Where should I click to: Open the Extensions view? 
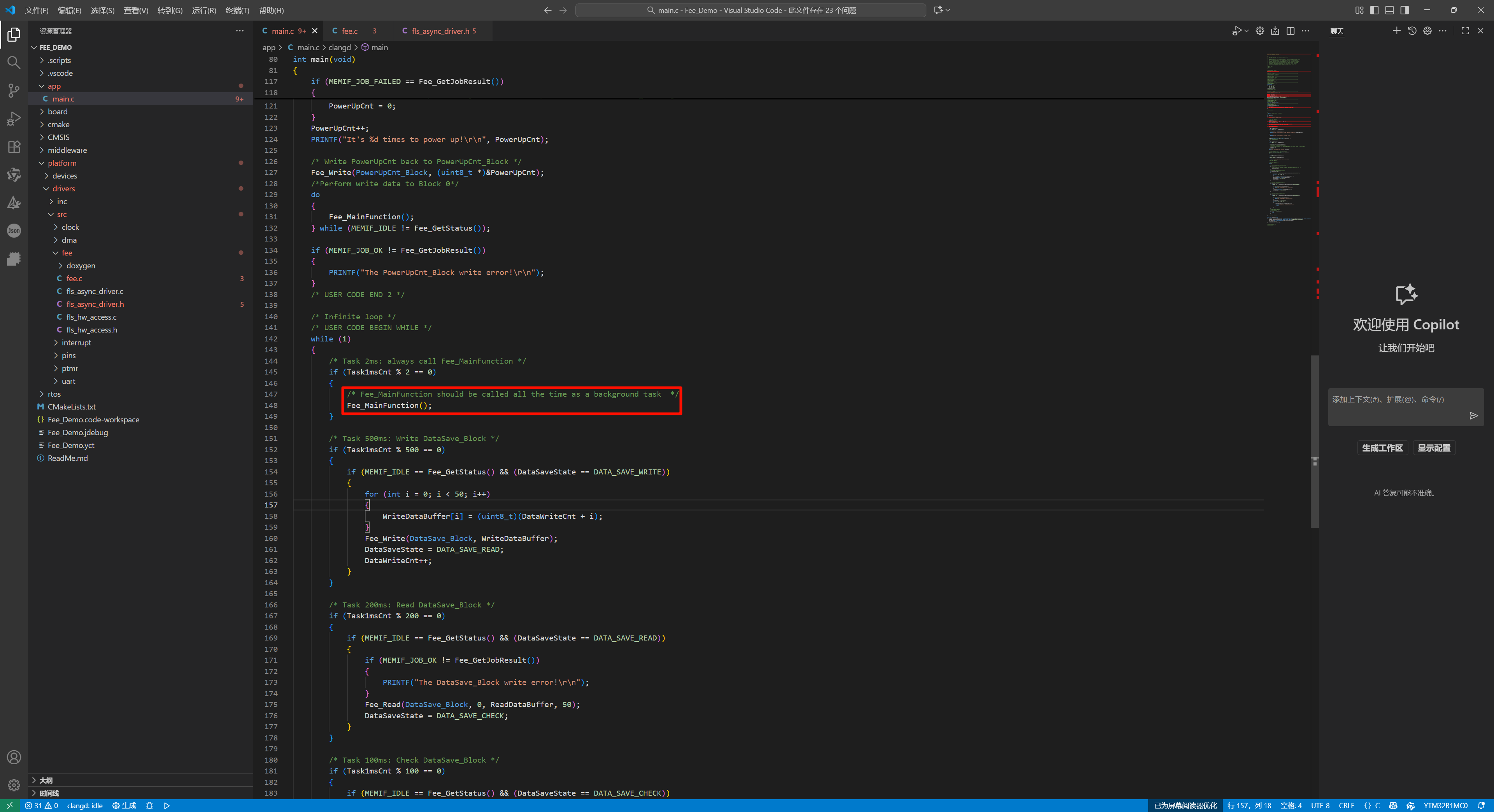pyautogui.click(x=14, y=147)
